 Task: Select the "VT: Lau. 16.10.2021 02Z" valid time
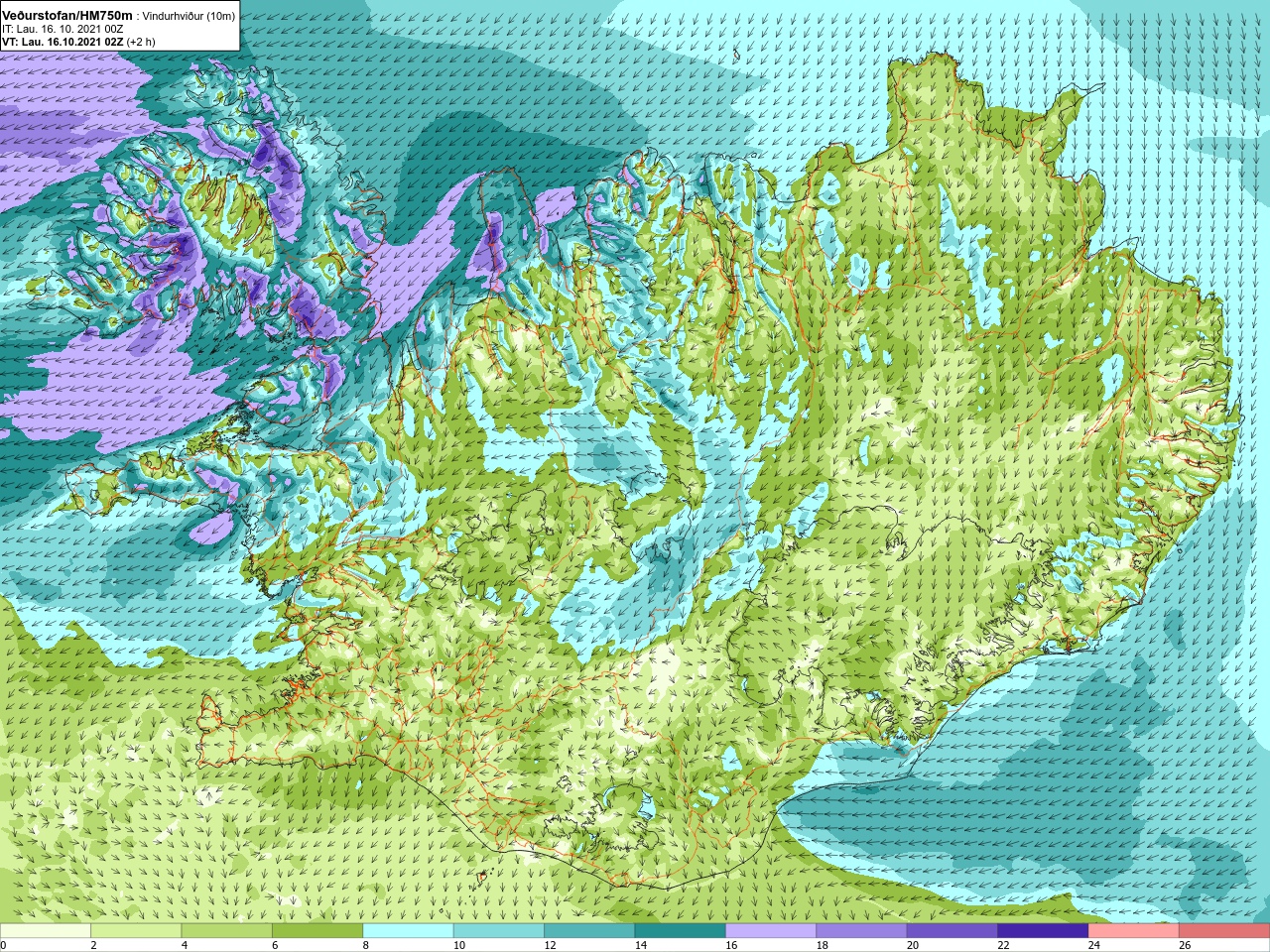pos(63,42)
